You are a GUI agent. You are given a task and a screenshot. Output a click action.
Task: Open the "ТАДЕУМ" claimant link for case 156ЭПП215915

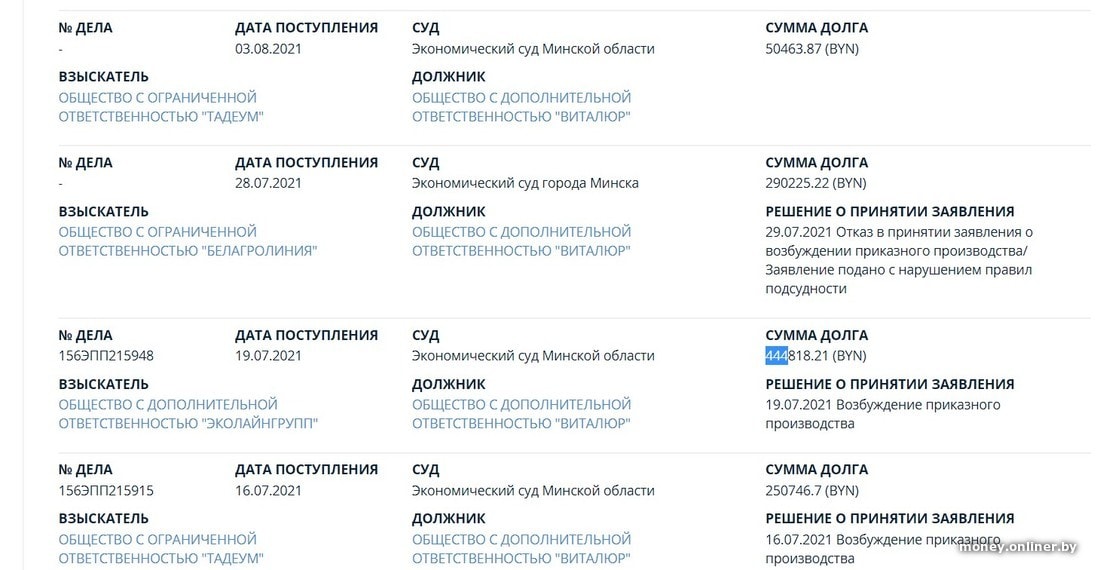click(x=157, y=548)
